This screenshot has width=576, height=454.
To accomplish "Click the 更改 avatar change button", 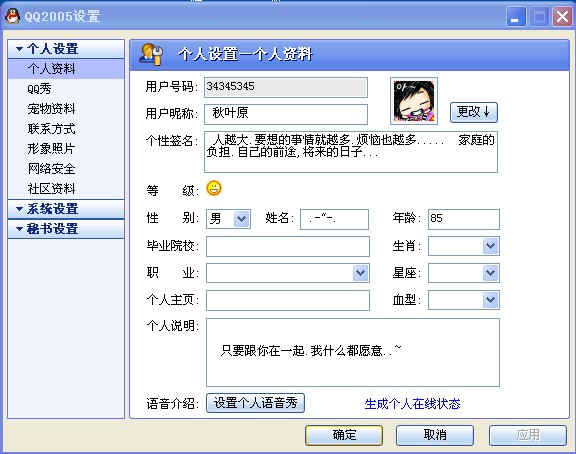I will click(x=474, y=112).
